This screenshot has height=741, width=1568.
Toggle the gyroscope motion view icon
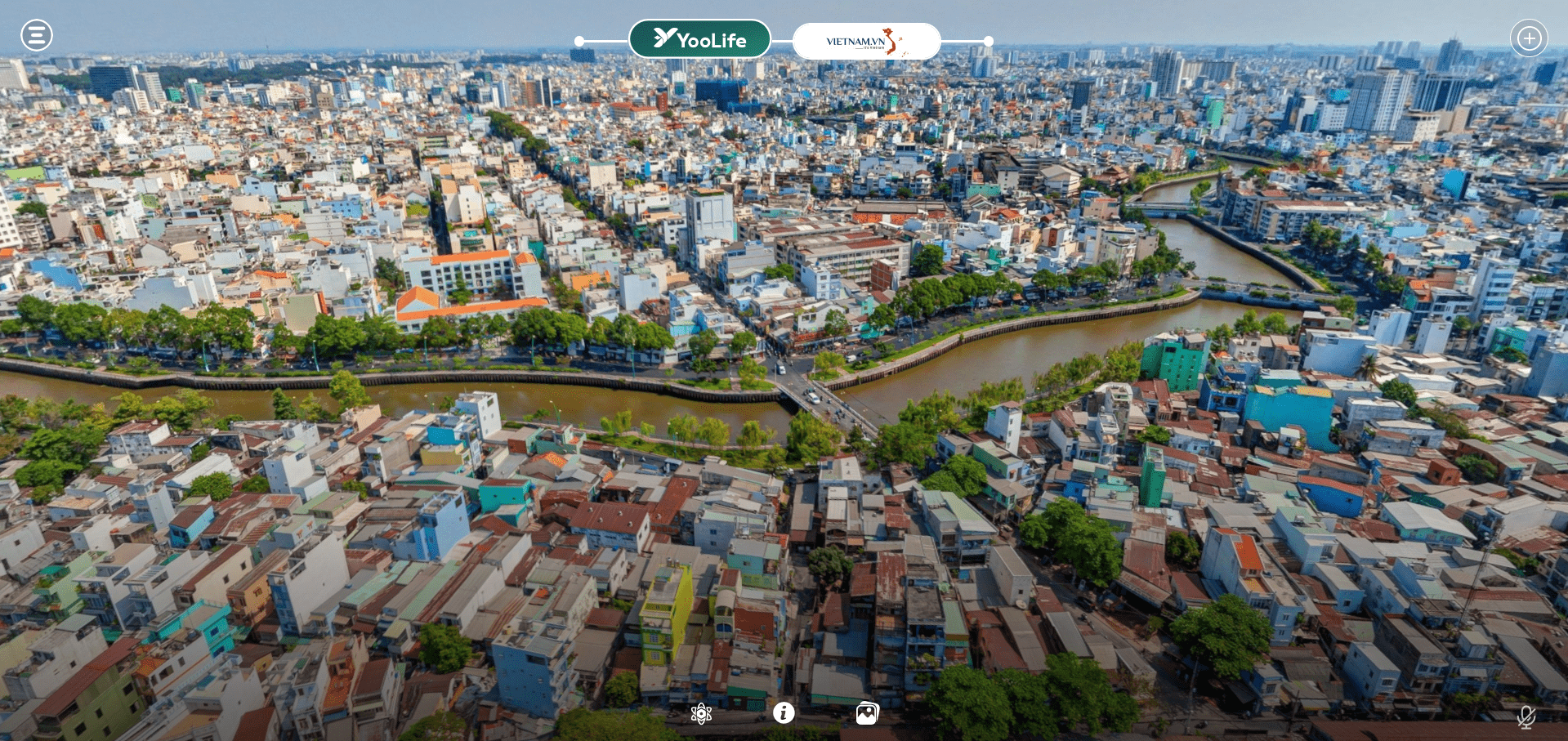(x=701, y=713)
